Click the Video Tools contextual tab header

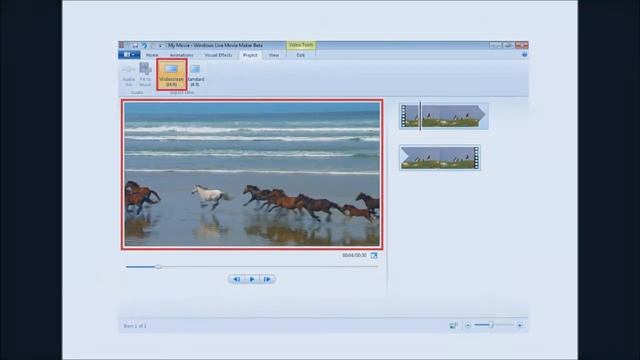tap(301, 45)
